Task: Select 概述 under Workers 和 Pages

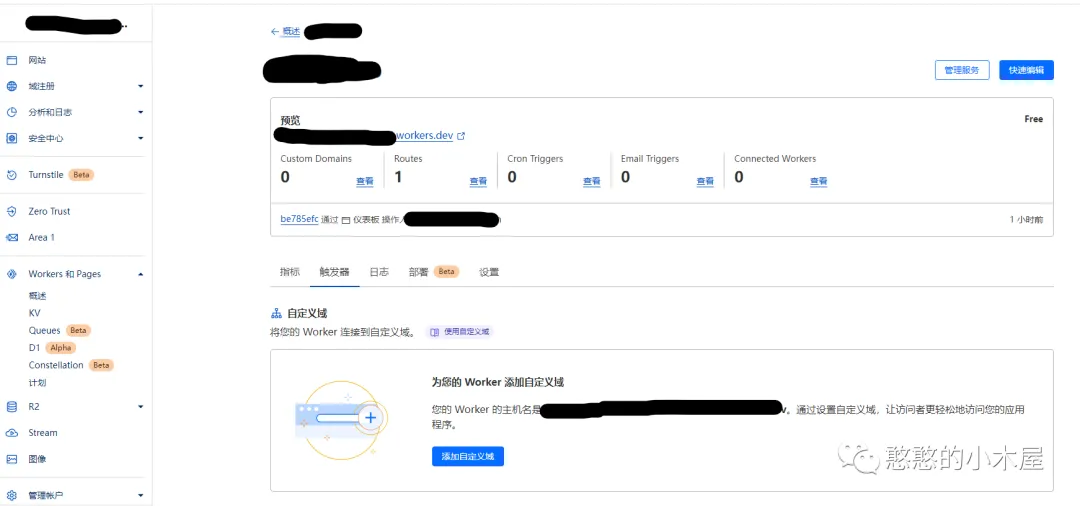Action: click(x=37, y=296)
